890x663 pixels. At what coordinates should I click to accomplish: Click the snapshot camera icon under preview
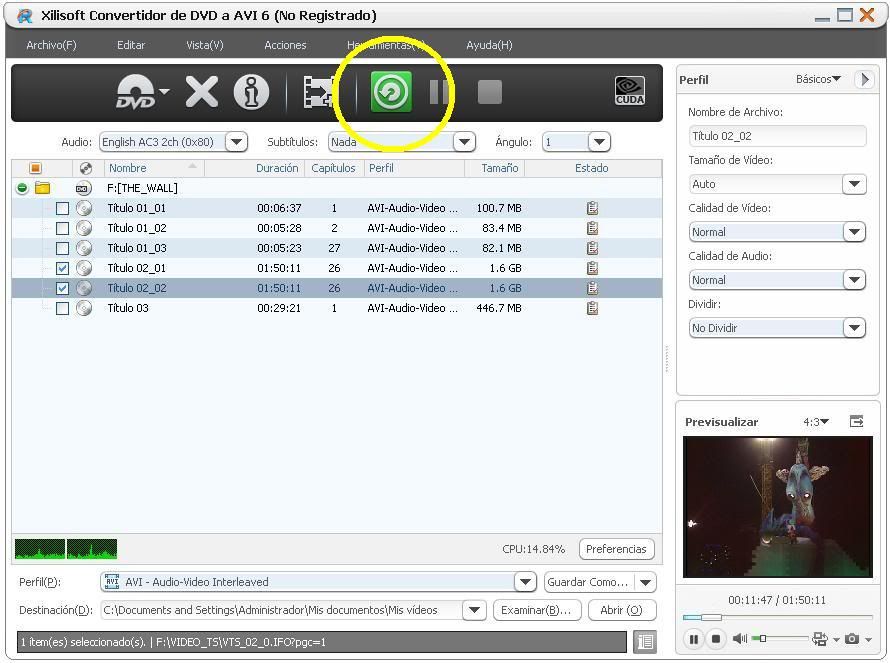852,639
